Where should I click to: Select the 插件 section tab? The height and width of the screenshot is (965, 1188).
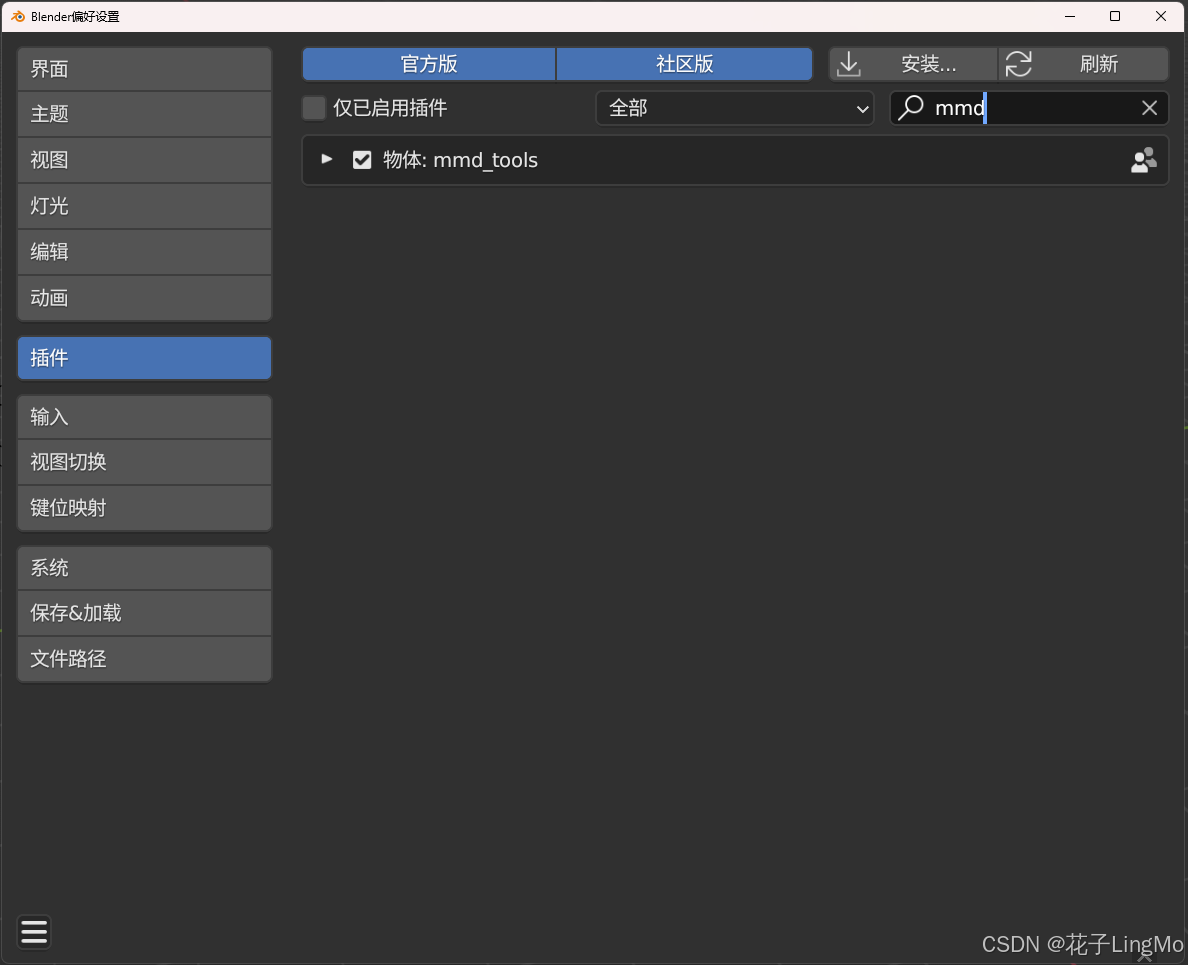pos(145,358)
